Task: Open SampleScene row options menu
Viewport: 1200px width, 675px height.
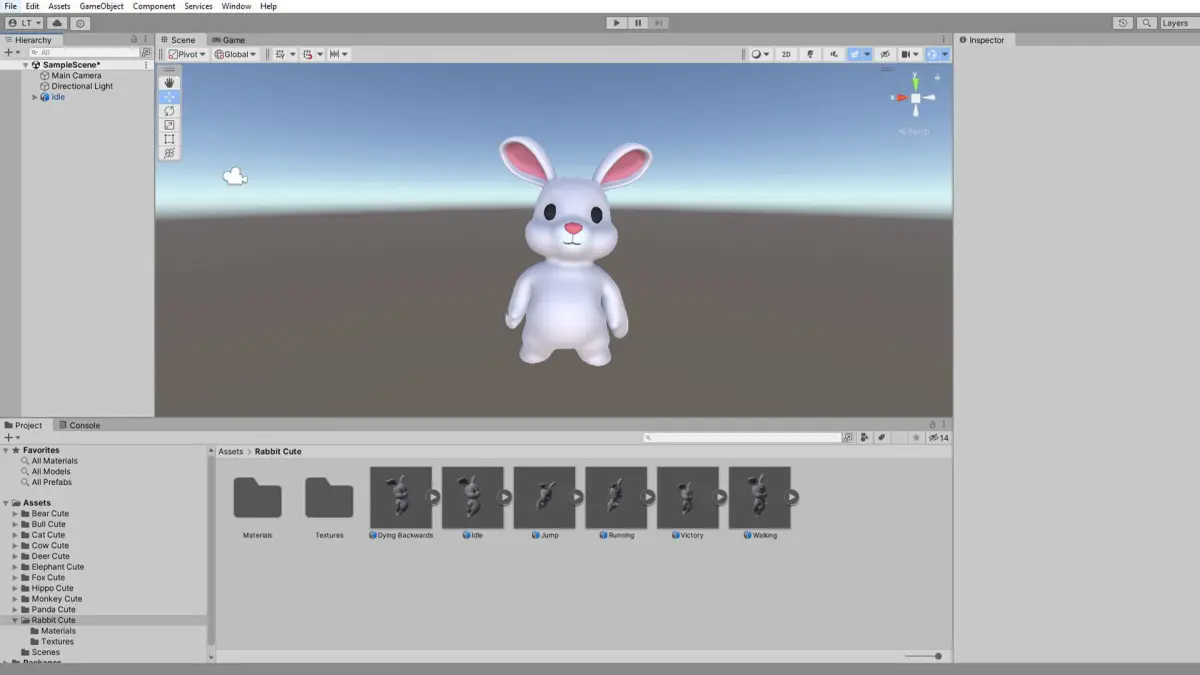Action: pyautogui.click(x=146, y=65)
